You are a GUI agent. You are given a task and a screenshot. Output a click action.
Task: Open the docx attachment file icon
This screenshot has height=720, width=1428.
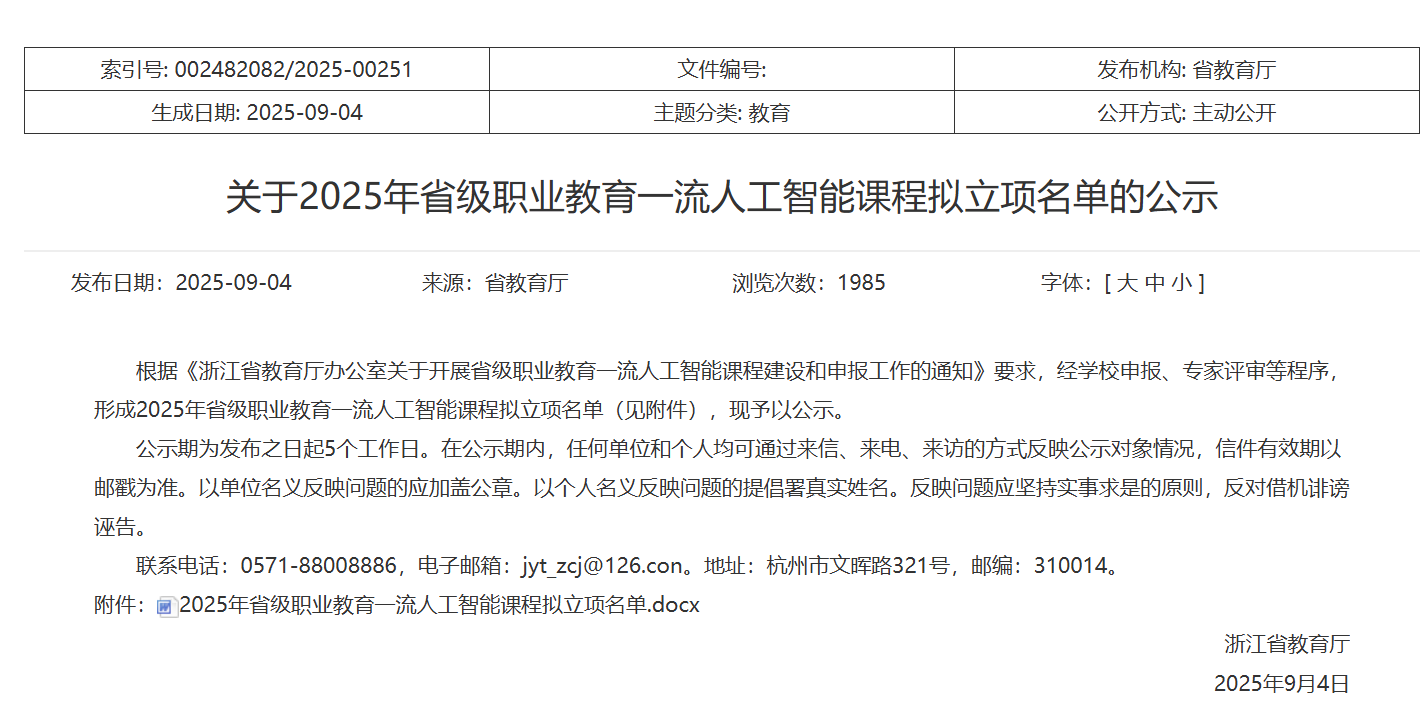pyautogui.click(x=168, y=606)
